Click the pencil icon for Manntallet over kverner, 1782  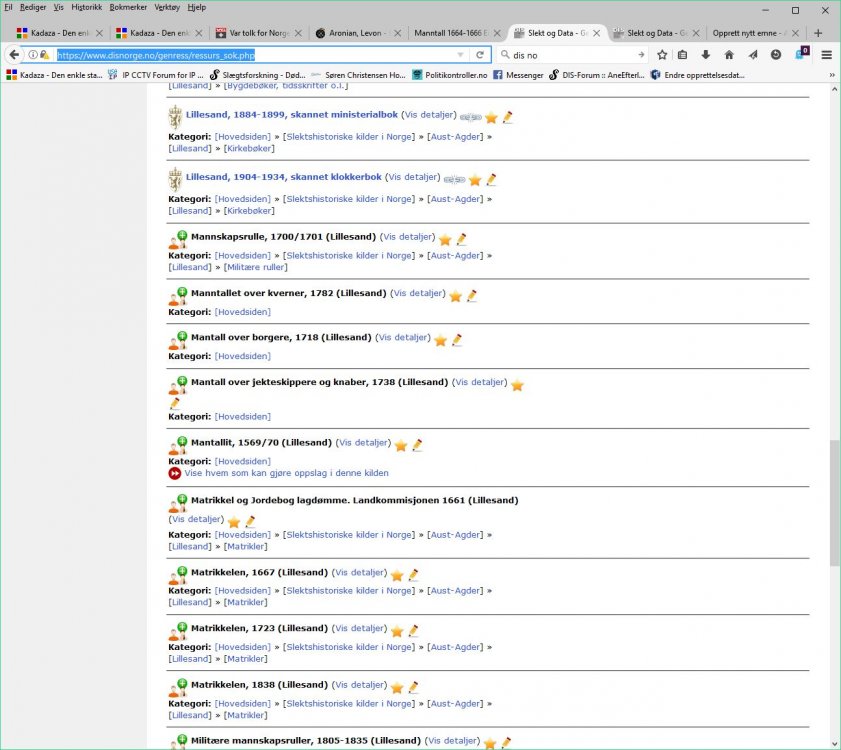pos(472,296)
